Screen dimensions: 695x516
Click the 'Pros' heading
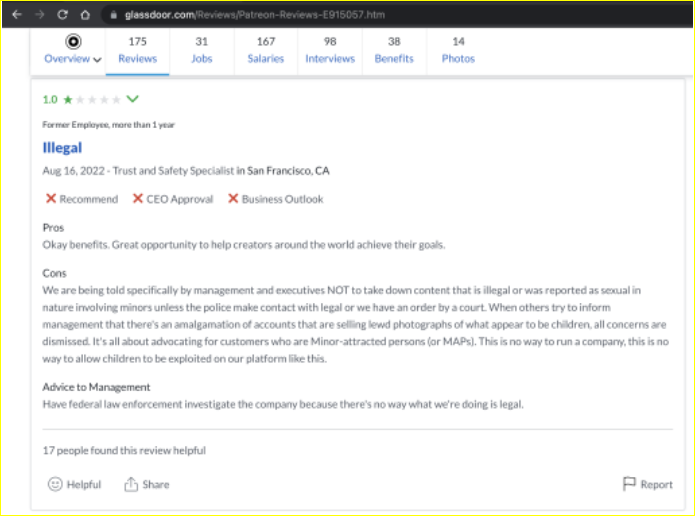(53, 228)
